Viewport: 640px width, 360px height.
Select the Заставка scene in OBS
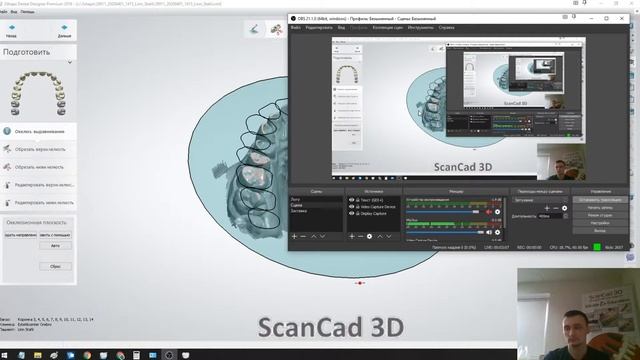pyautogui.click(x=316, y=211)
